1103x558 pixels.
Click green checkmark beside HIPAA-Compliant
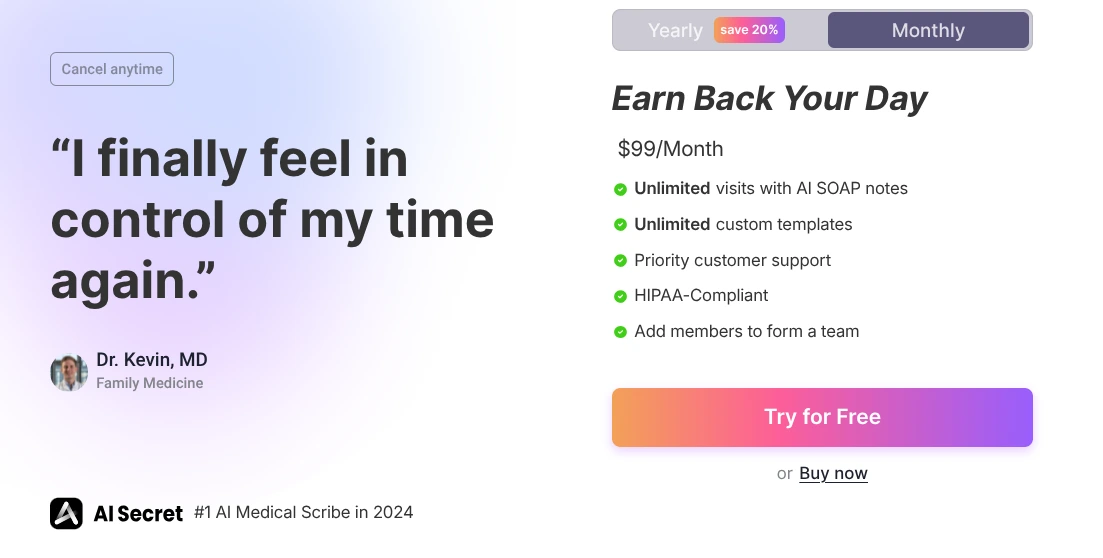click(620, 296)
